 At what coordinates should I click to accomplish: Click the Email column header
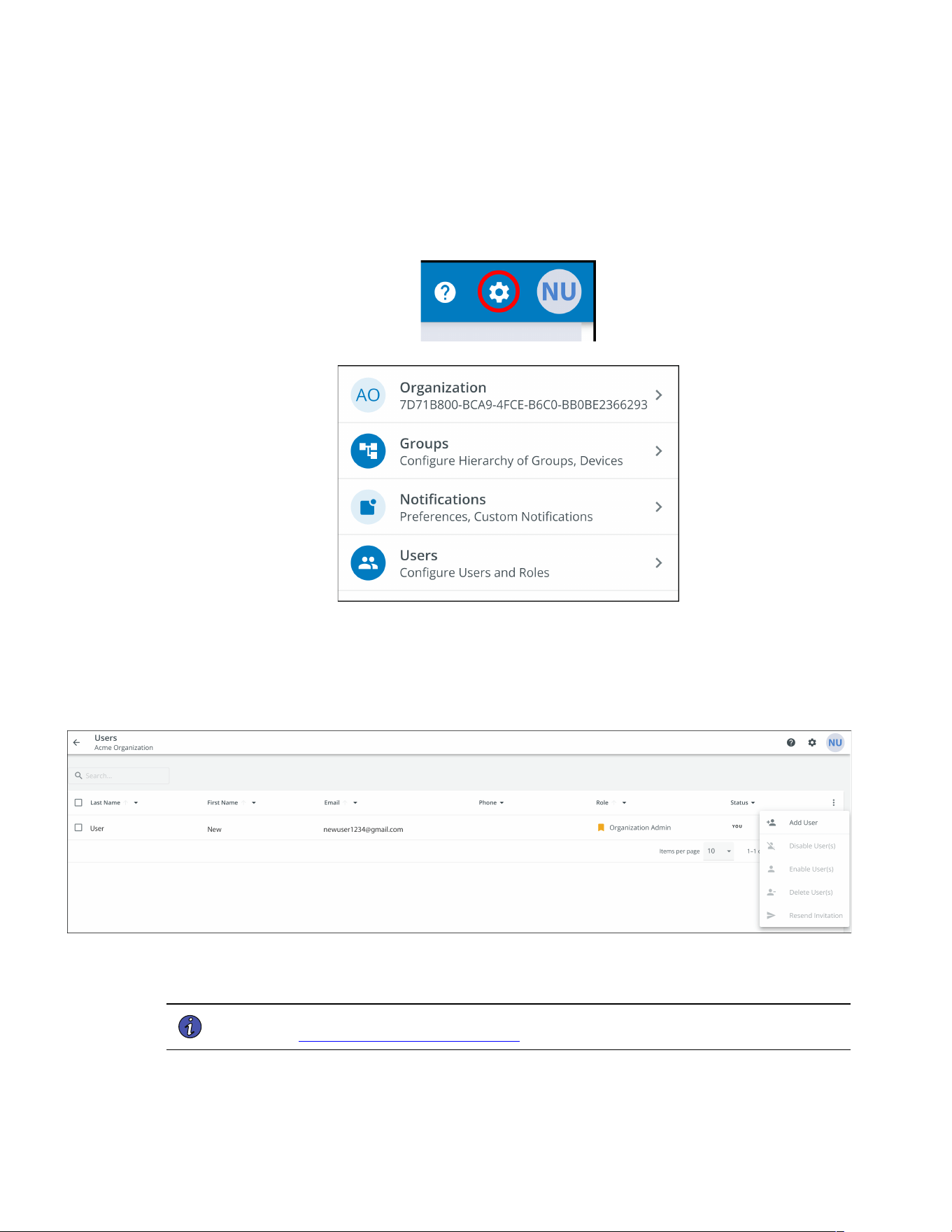pyautogui.click(x=332, y=802)
